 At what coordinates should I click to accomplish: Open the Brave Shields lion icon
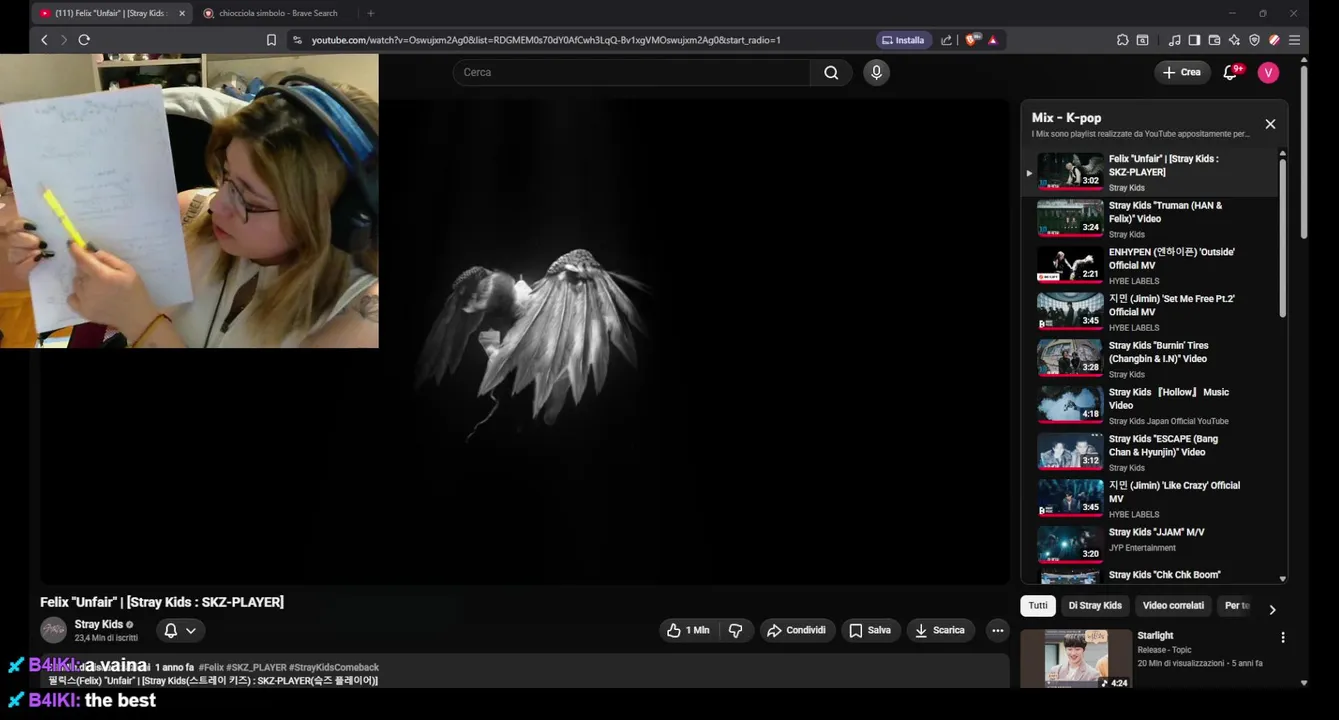click(x=971, y=40)
